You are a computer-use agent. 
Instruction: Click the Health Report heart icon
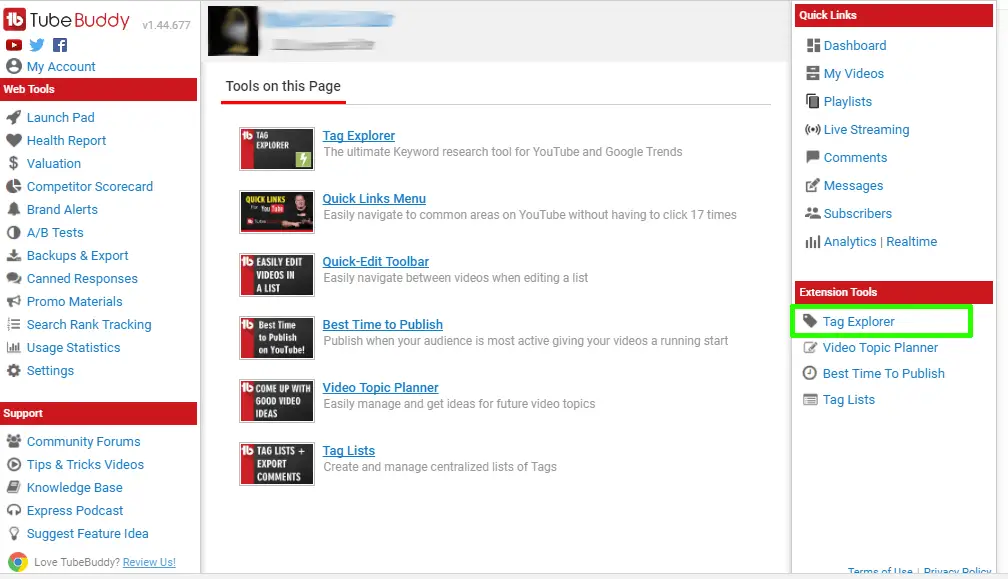click(x=14, y=140)
